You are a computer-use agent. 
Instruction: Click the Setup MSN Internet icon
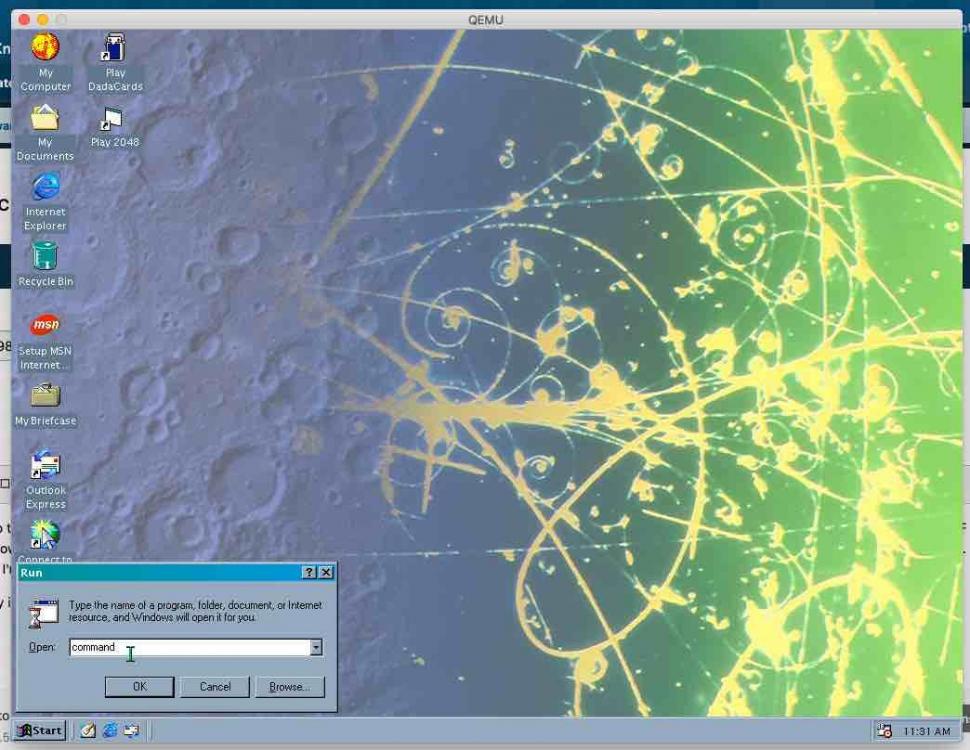[45, 326]
